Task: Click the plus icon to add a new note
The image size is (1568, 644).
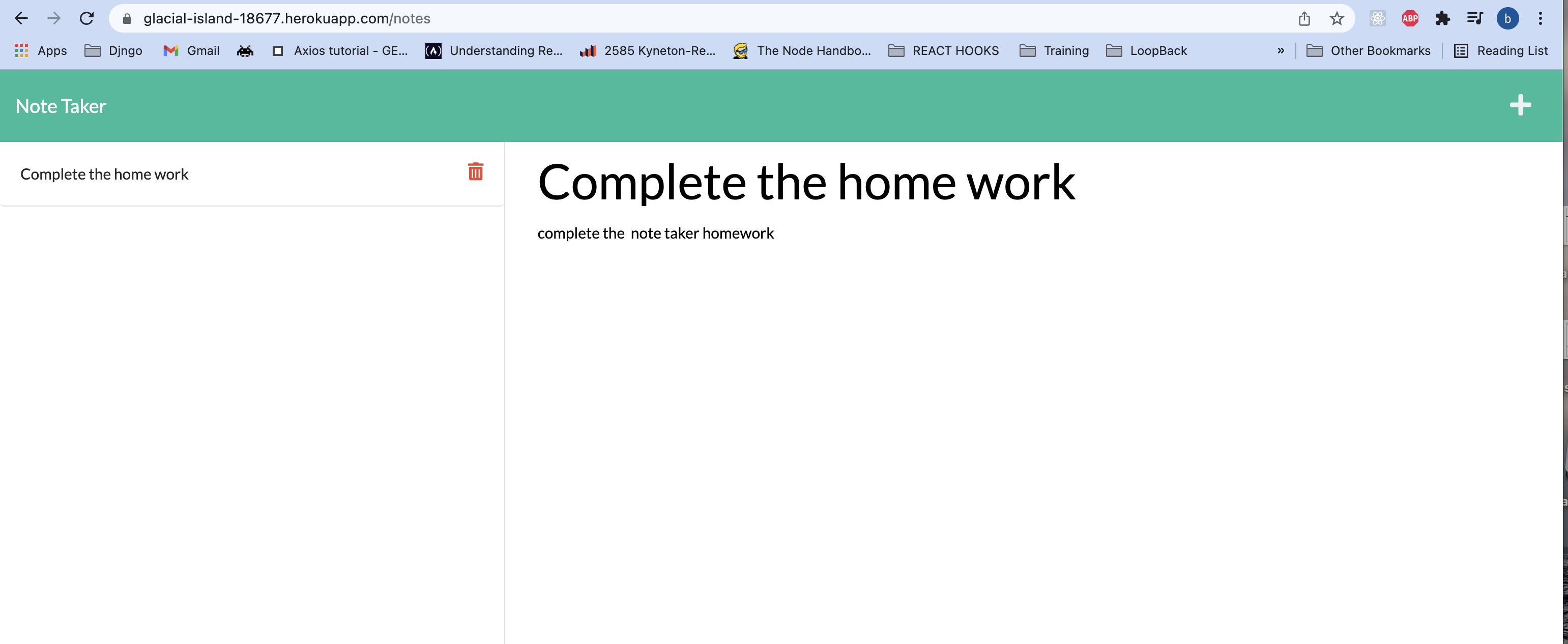Action: tap(1521, 105)
